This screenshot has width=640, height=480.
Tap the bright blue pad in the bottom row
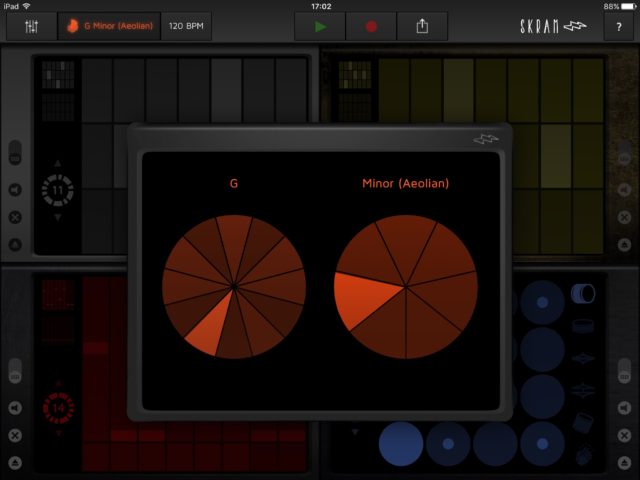[x=401, y=444]
